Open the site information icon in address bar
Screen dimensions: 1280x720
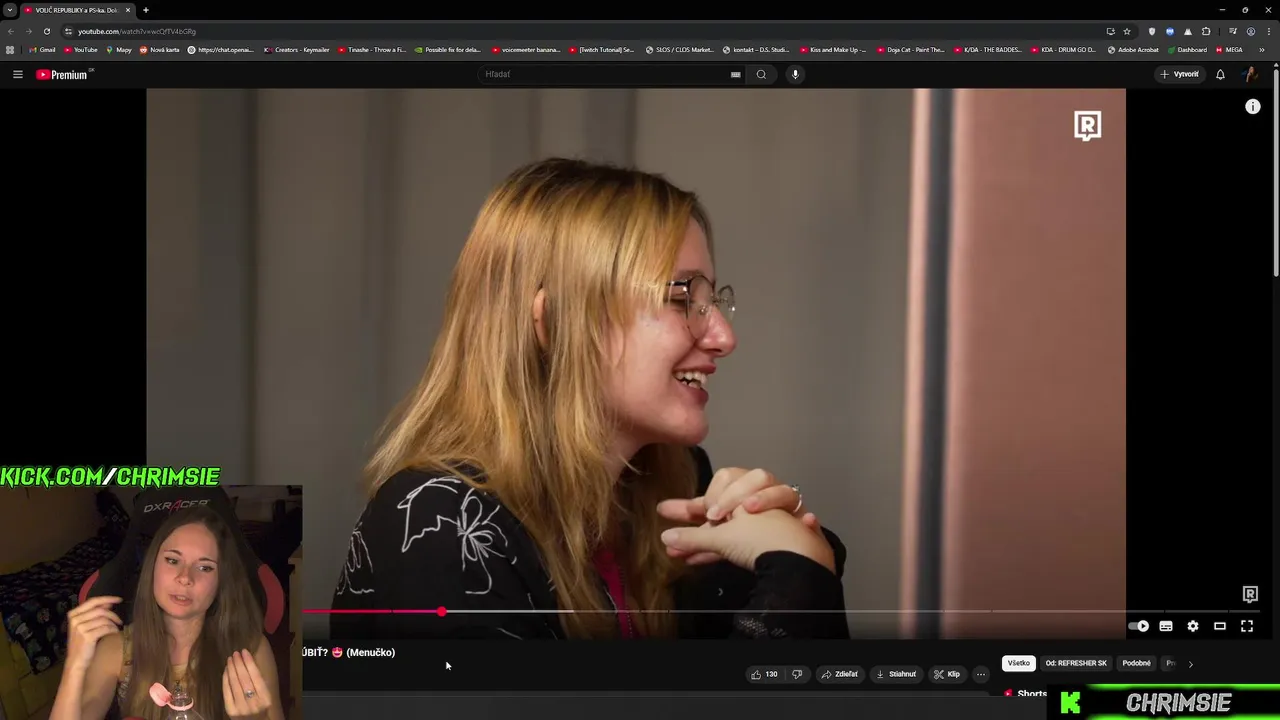click(68, 31)
